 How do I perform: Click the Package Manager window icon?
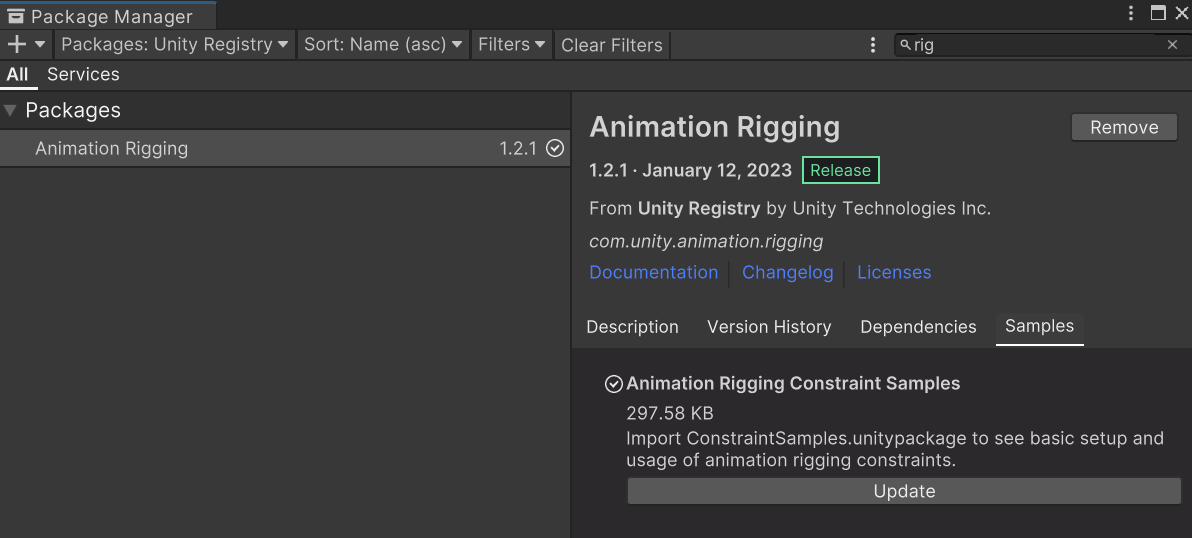coord(15,16)
